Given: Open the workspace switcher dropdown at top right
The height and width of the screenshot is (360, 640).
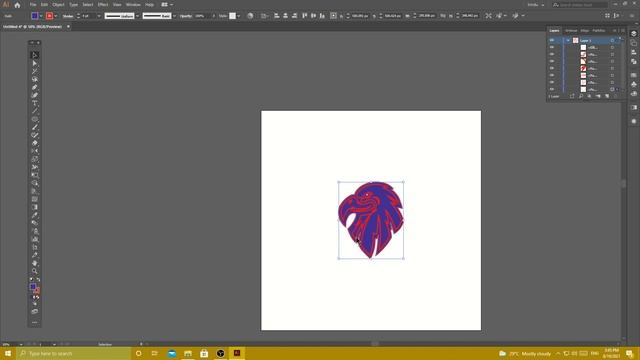Looking at the screenshot, I should (536, 5).
